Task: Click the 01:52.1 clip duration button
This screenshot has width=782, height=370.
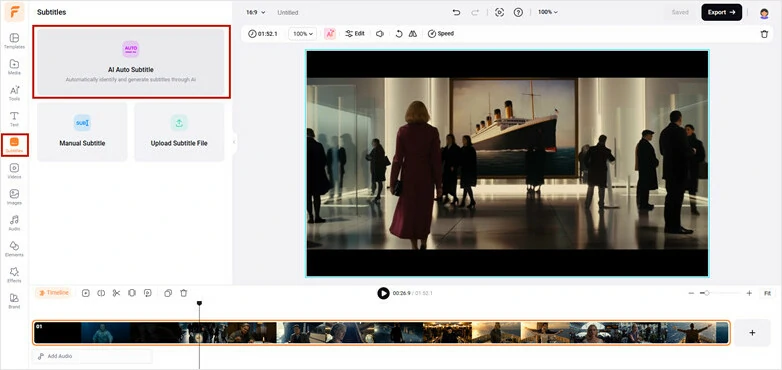Action: click(263, 34)
